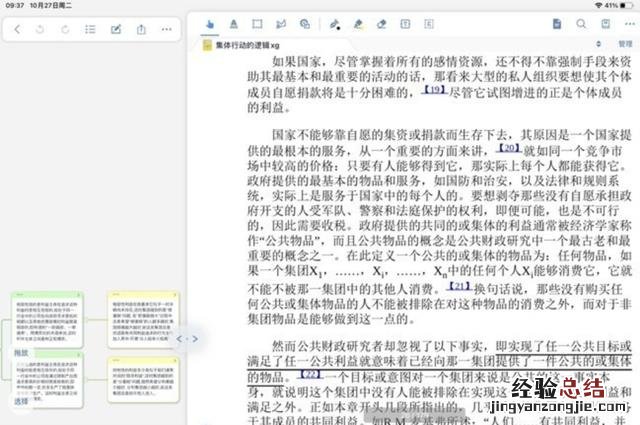640x425 pixels.
Task: Open the outline list view icon
Action: (x=91, y=30)
